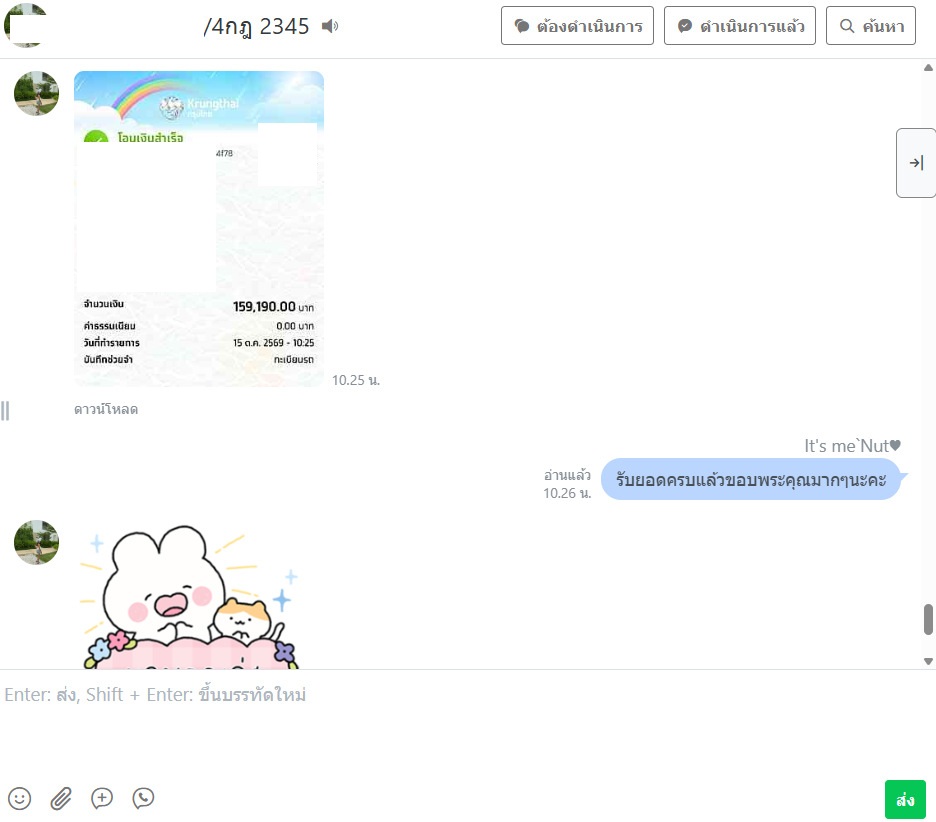Open the emoji sticker picker
This screenshot has height=822, width=936.
click(19, 798)
